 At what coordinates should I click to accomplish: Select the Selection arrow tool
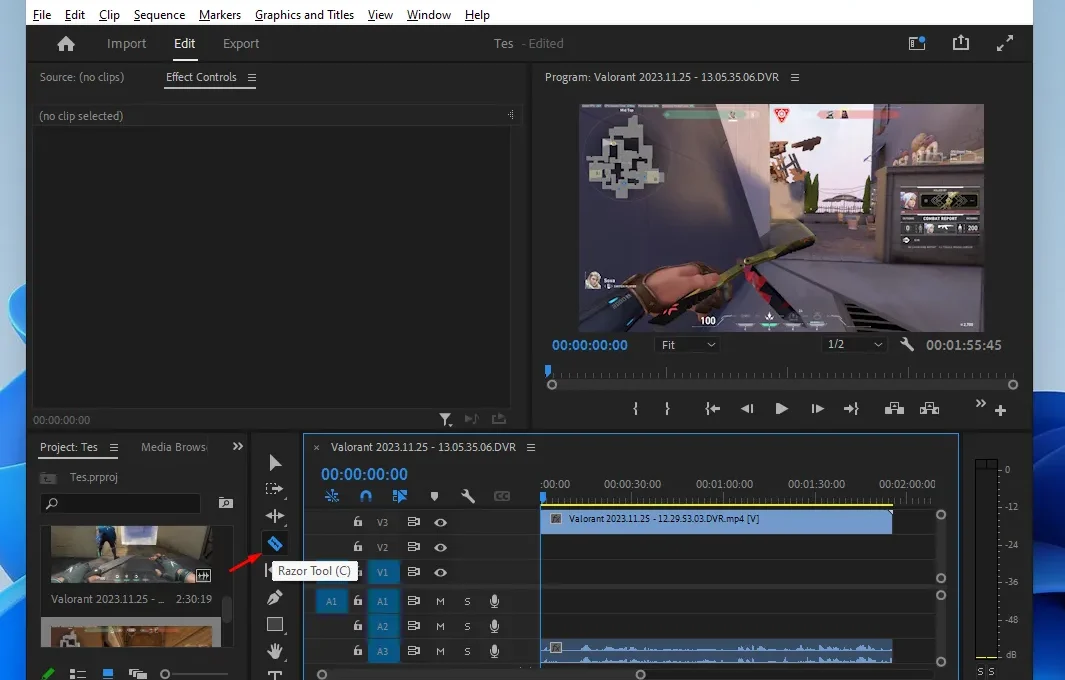tap(275, 463)
